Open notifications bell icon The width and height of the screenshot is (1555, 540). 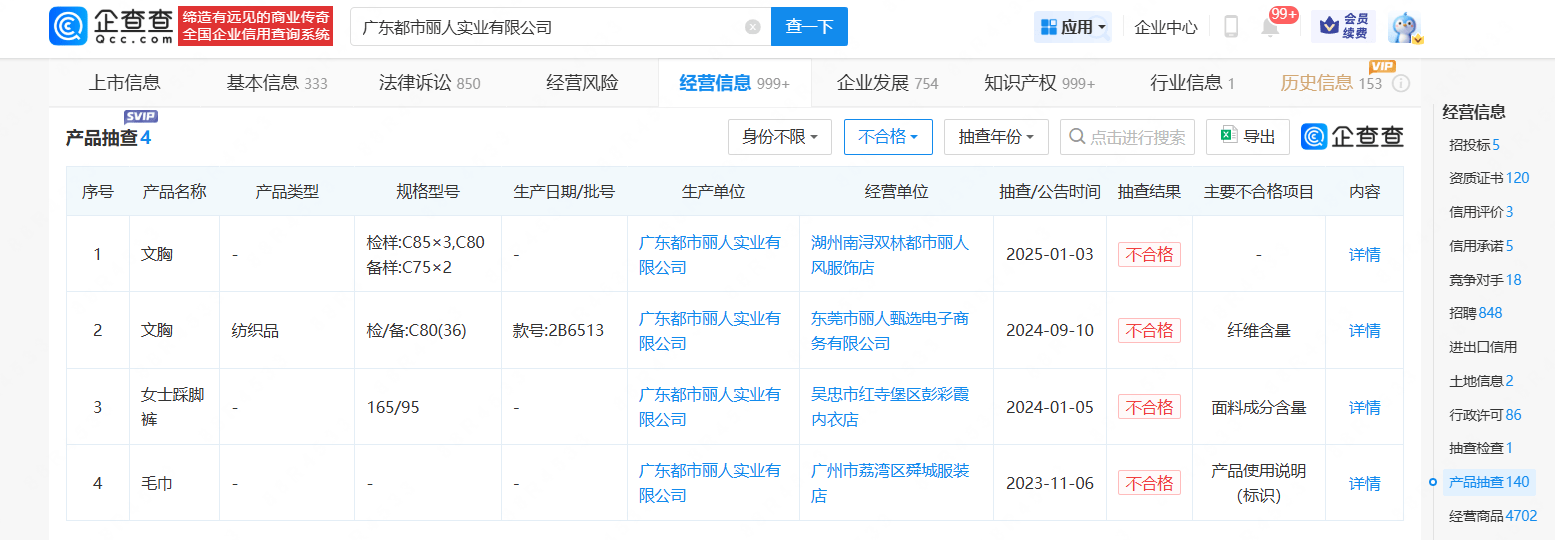(x=1270, y=27)
